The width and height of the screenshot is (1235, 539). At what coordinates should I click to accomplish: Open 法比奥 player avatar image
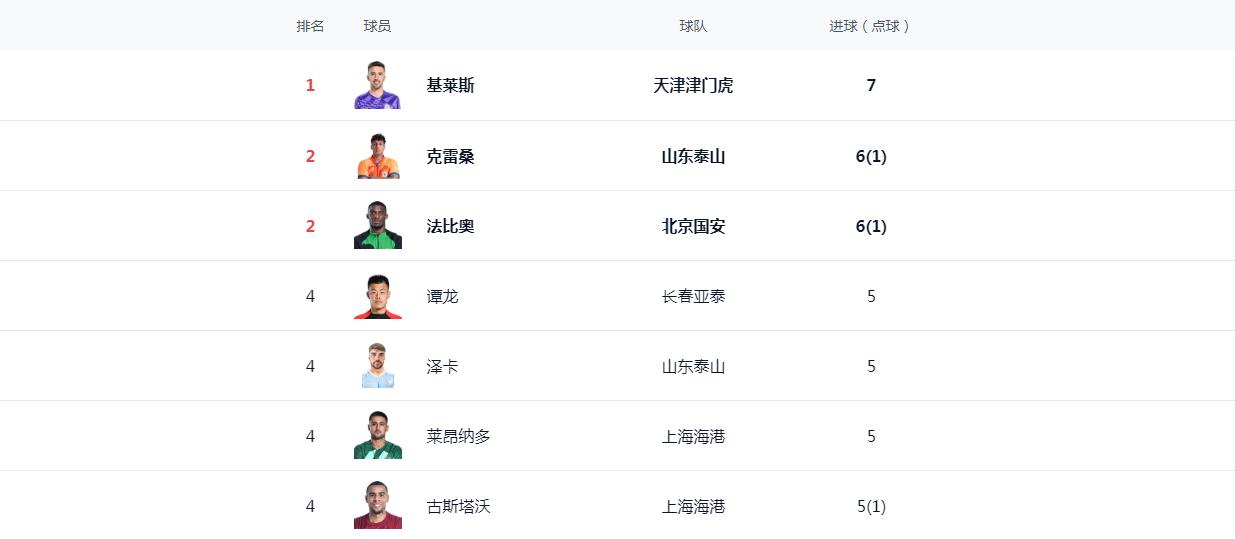(377, 225)
